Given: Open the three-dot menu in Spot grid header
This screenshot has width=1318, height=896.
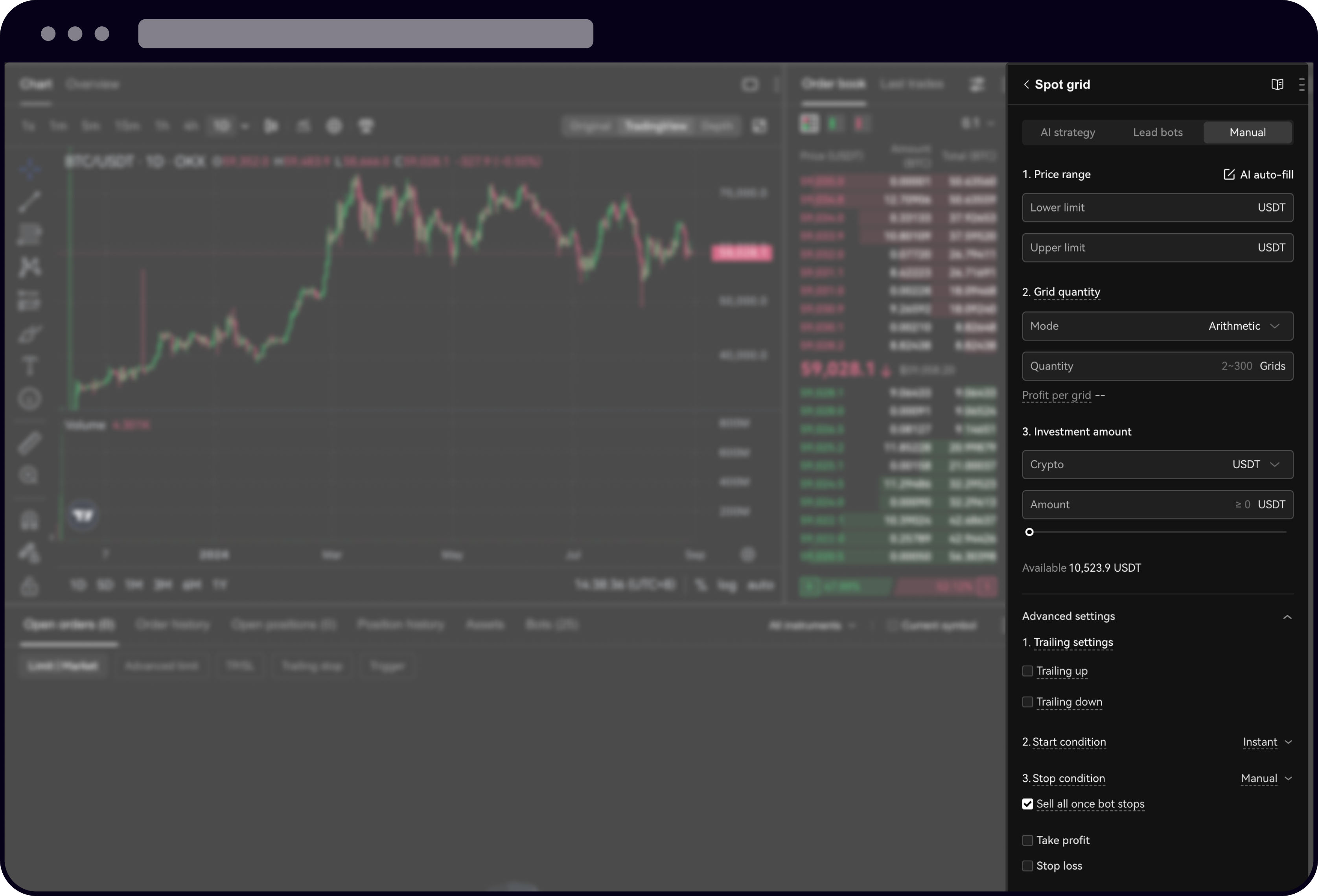Looking at the screenshot, I should [1301, 85].
